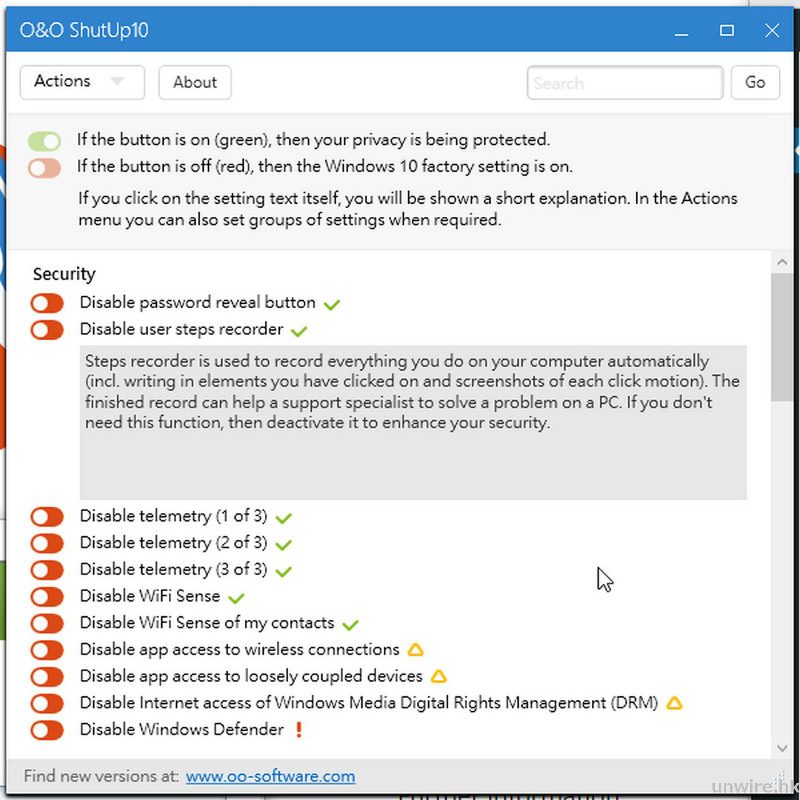Click the Security section heading
Viewport: 800px width, 800px height.
[64, 274]
